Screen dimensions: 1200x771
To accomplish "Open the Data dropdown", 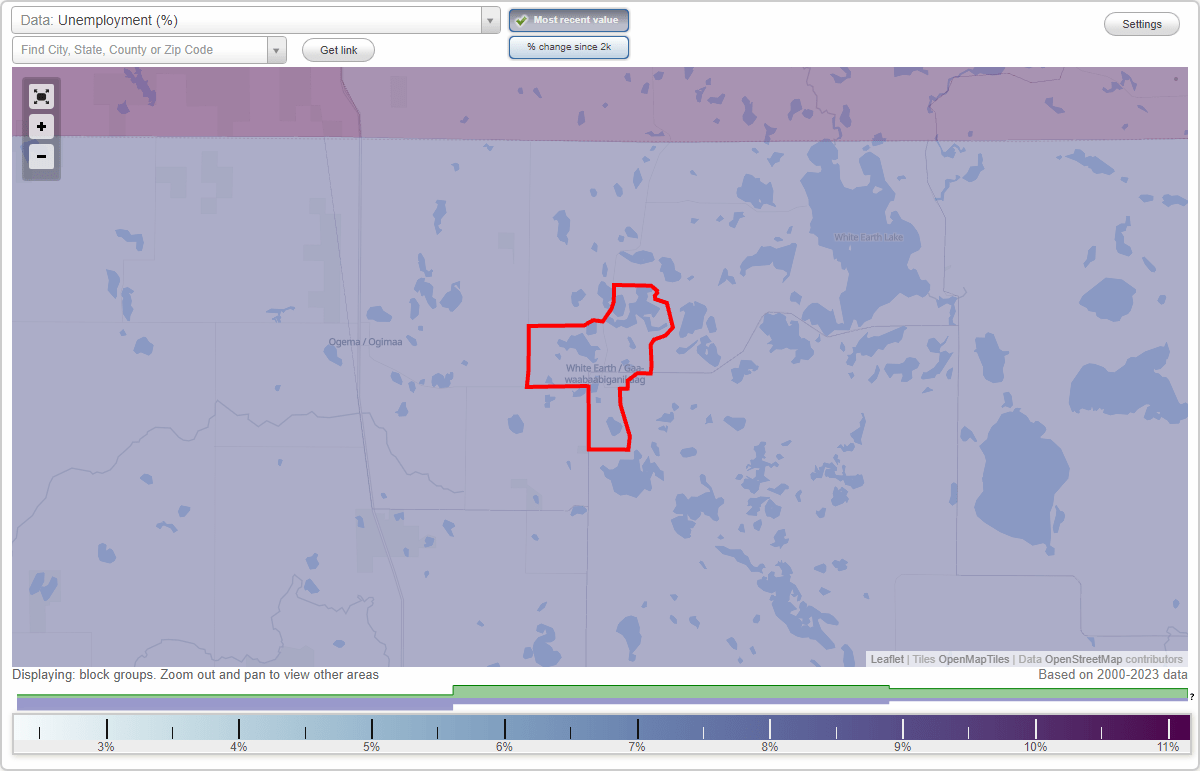I will point(489,20).
